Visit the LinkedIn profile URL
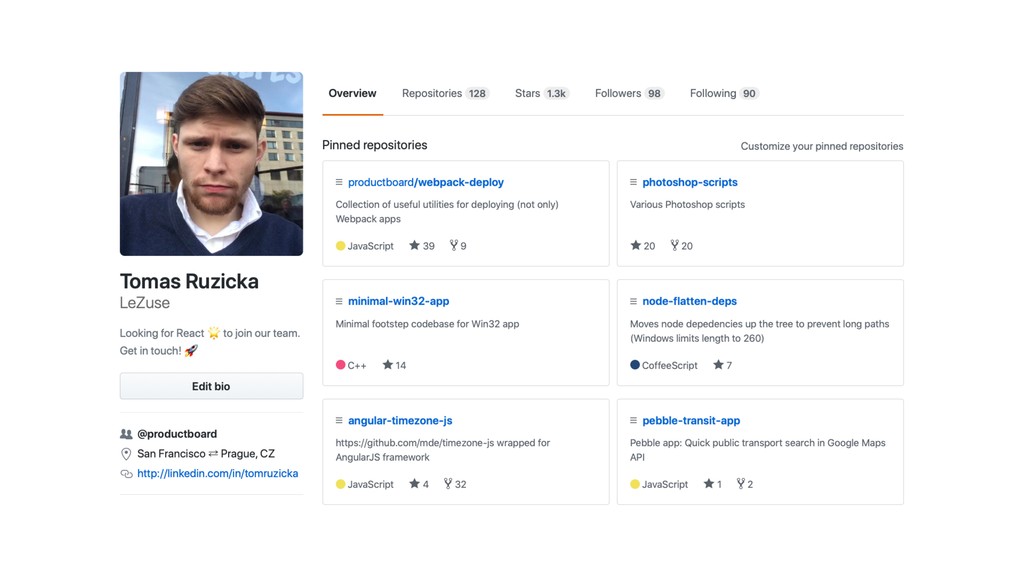This screenshot has height=576, width=1024. [x=217, y=474]
